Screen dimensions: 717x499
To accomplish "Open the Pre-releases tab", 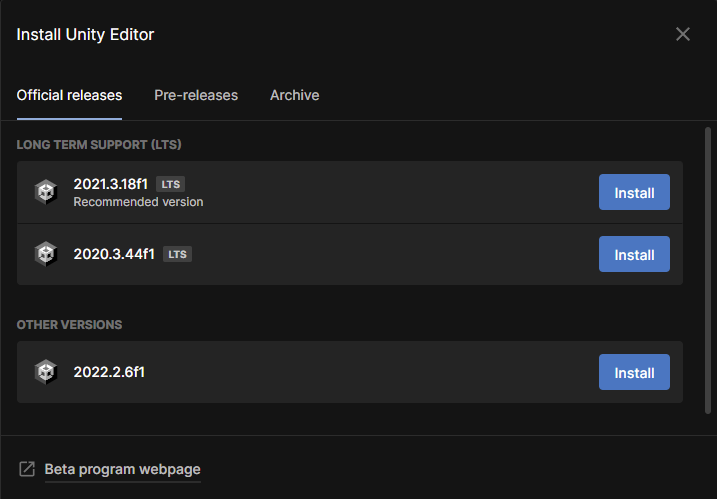I will click(x=196, y=95).
